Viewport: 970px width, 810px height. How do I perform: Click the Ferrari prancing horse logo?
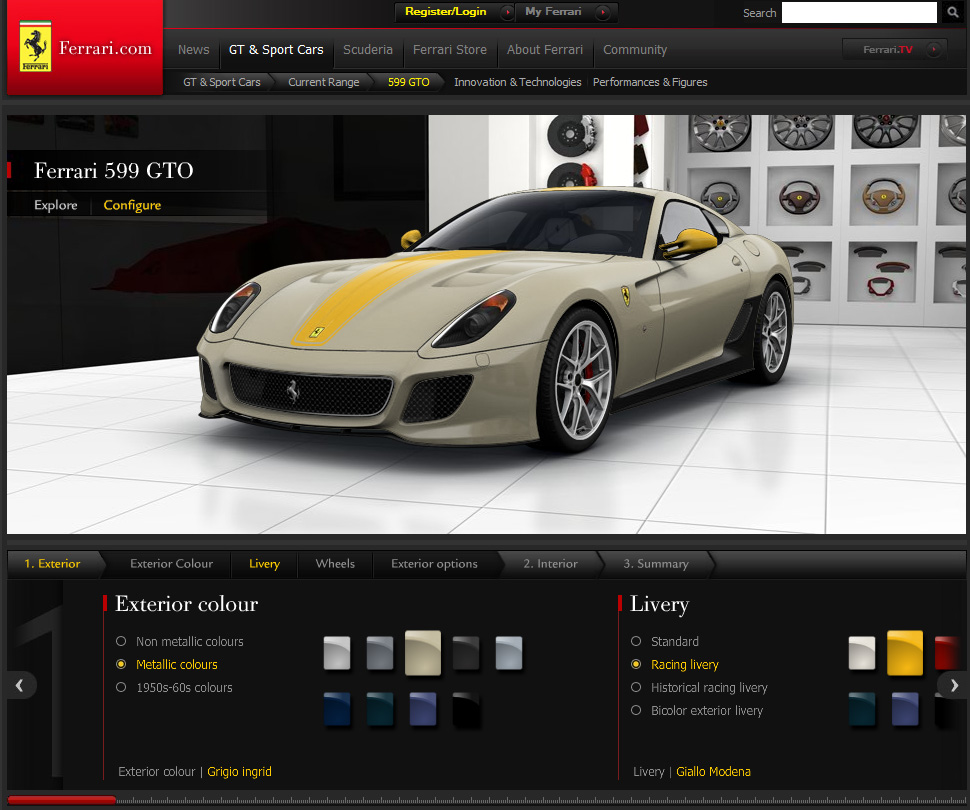click(33, 47)
